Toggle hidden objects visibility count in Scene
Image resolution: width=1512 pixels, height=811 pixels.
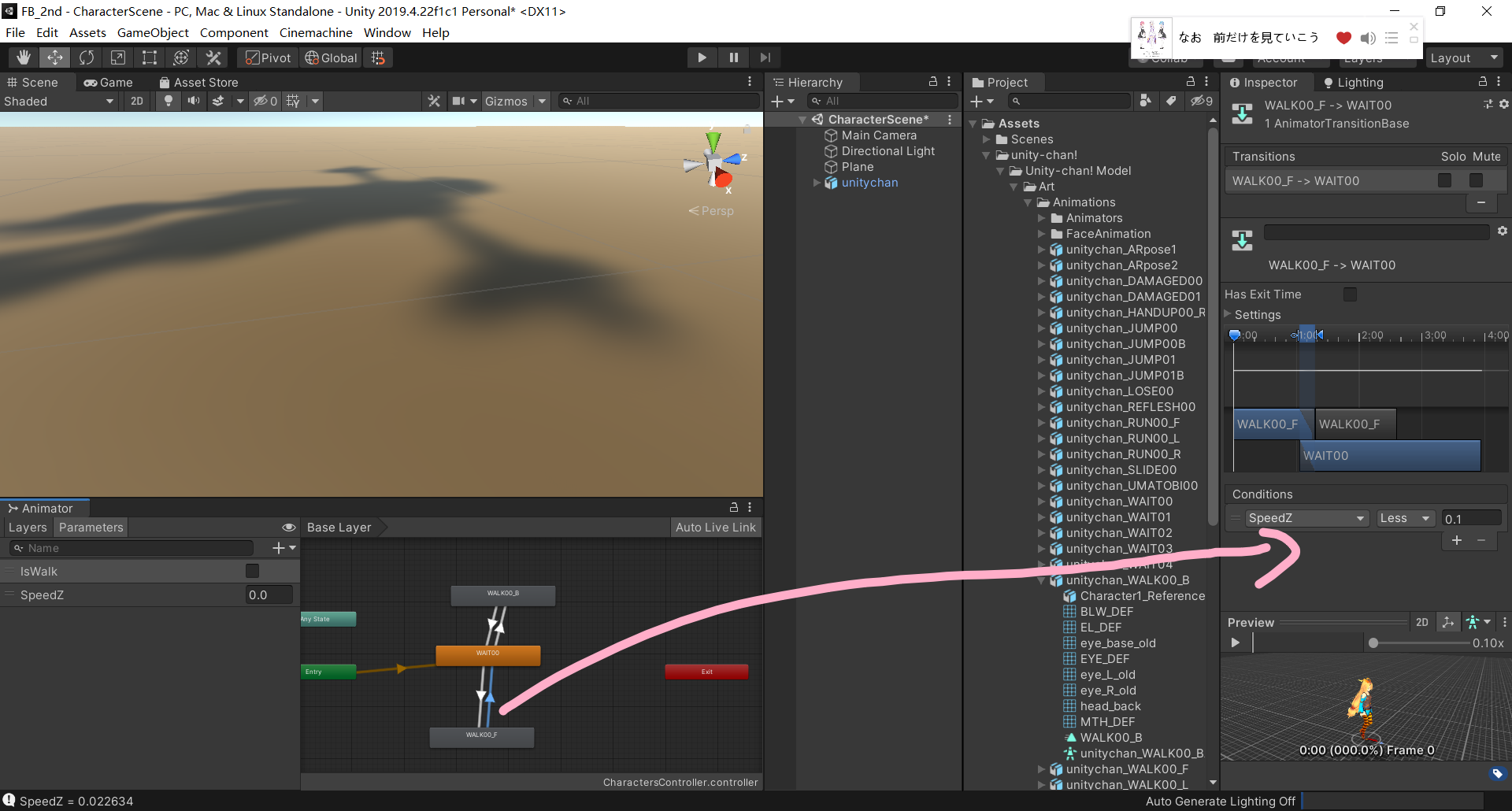click(265, 101)
